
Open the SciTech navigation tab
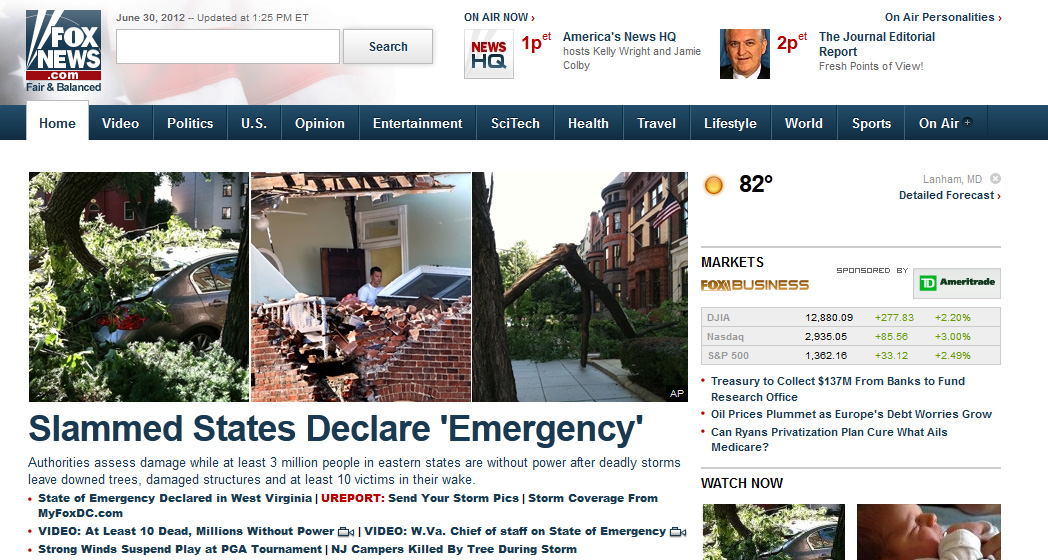coord(515,123)
